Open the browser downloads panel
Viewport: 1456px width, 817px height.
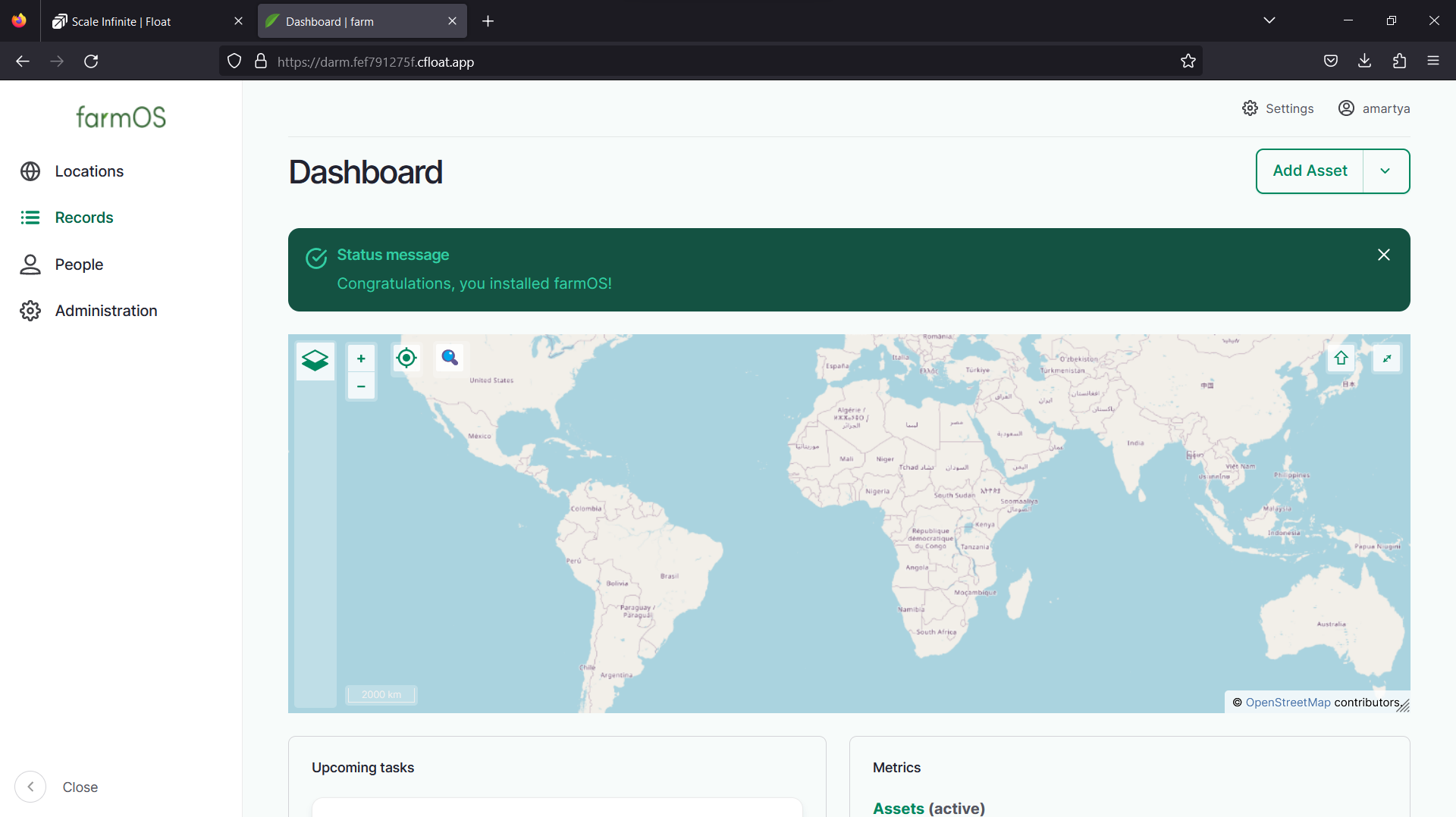pos(1364,61)
